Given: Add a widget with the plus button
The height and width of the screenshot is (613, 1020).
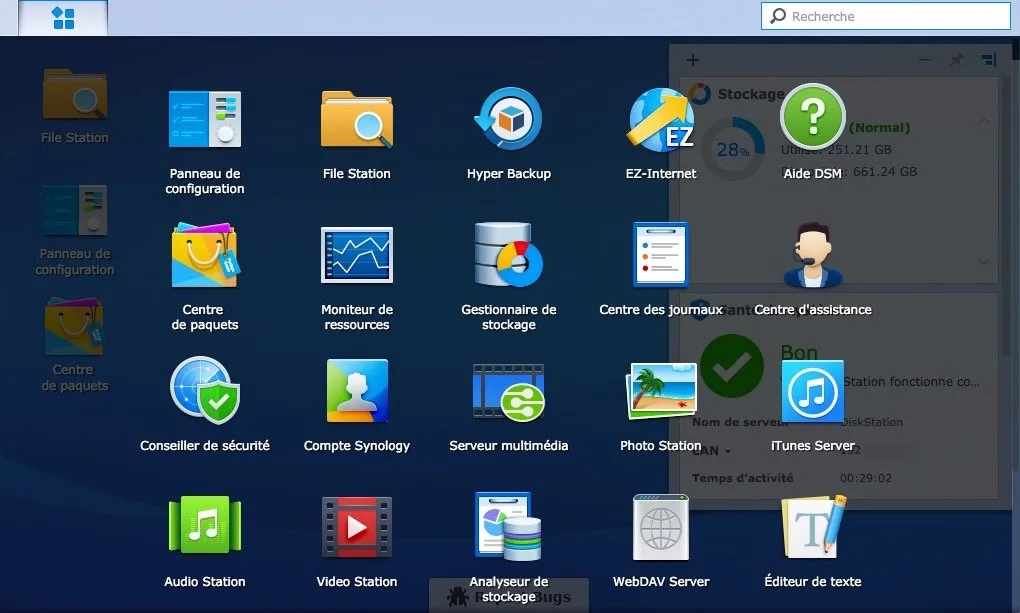Looking at the screenshot, I should point(693,61).
